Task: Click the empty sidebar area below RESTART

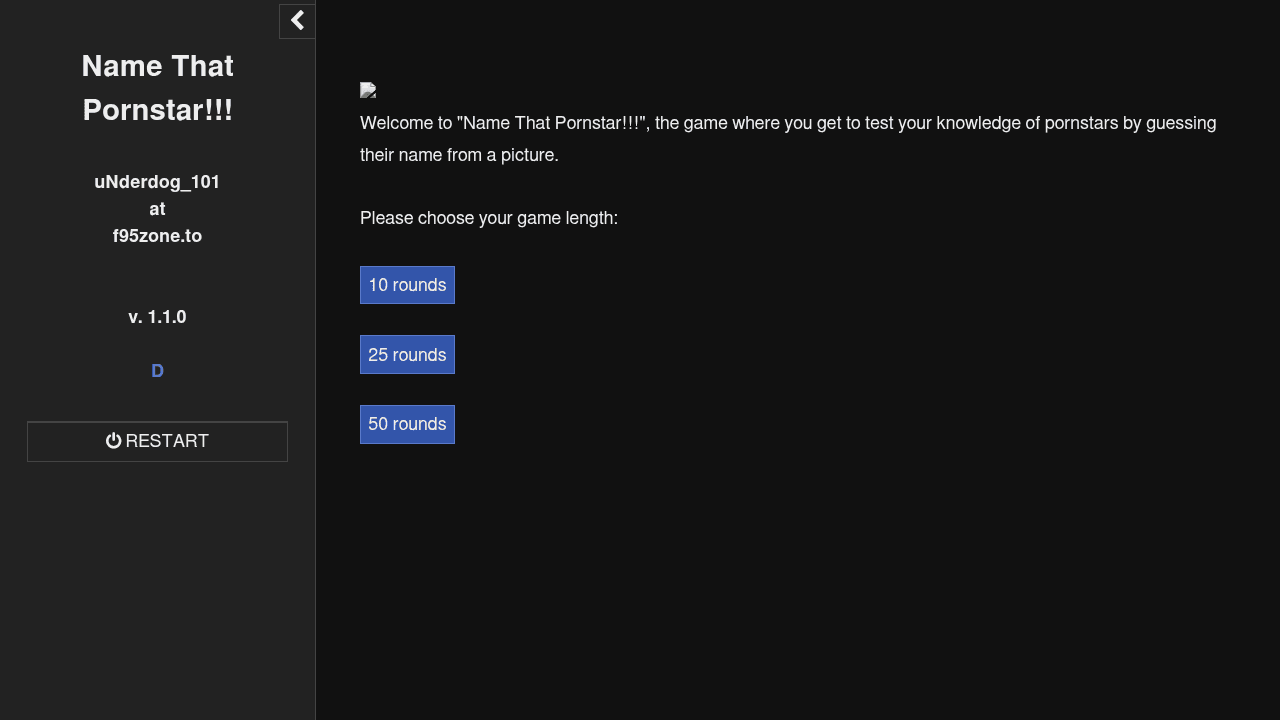Action: click(157, 590)
